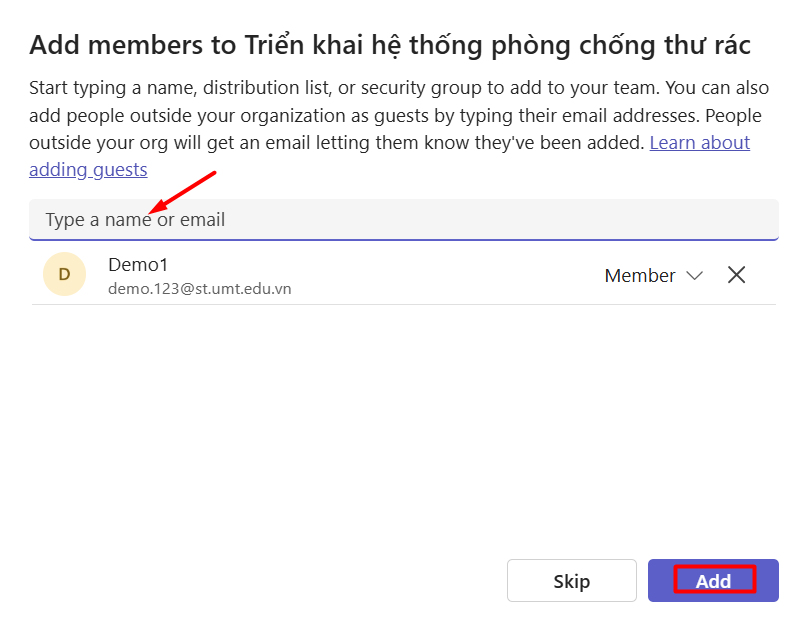Focus the Type a name or email field
807x627 pixels.
coord(400,219)
